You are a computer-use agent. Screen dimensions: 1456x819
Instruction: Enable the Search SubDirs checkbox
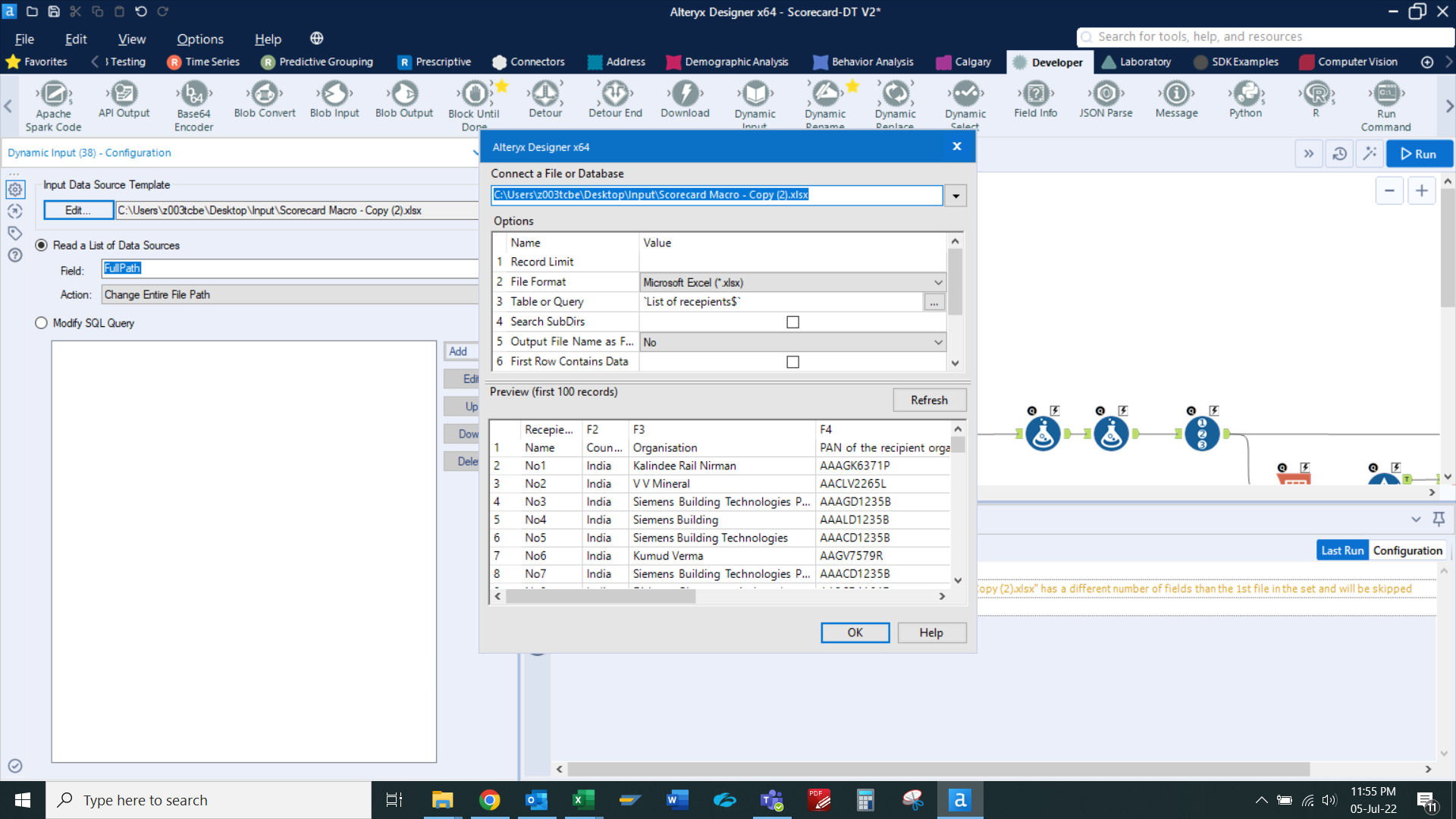tap(792, 322)
